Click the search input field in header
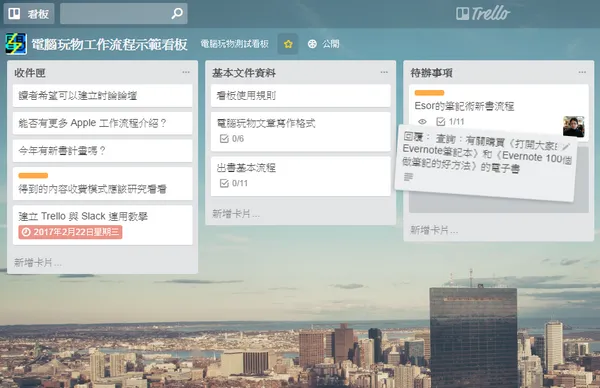This screenshot has height=388, width=600. point(124,13)
